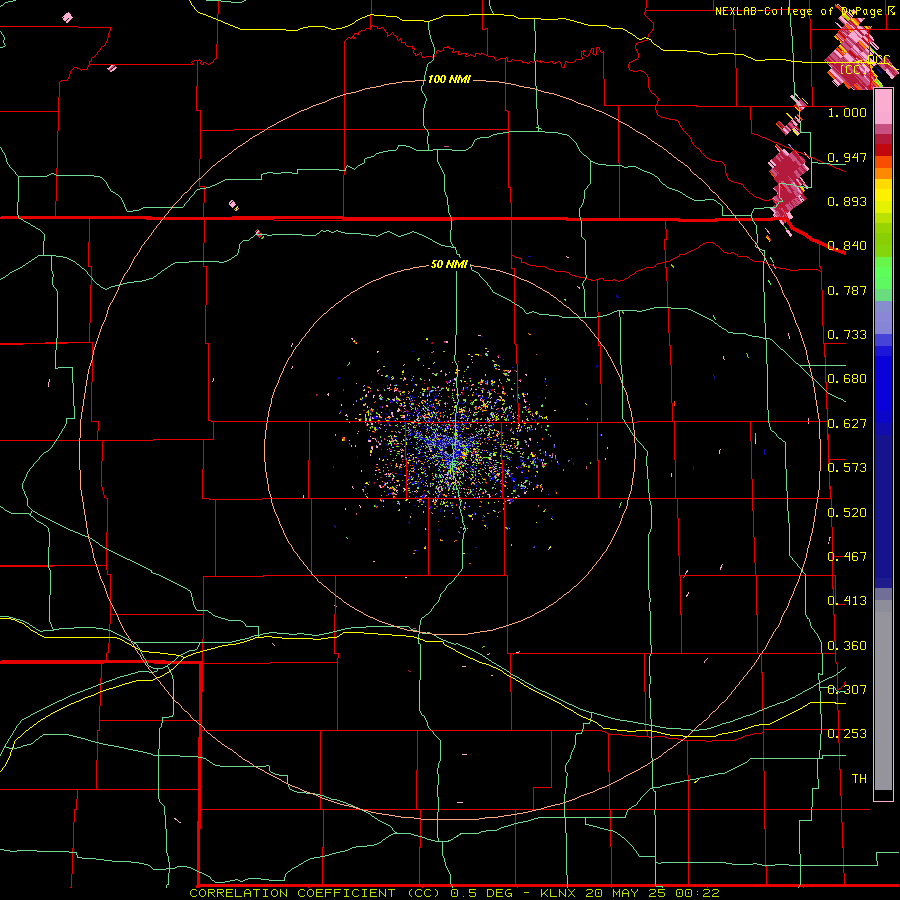Click the 1.000 value on the color scale
Viewport: 900px width, 900px height.
tap(847, 112)
